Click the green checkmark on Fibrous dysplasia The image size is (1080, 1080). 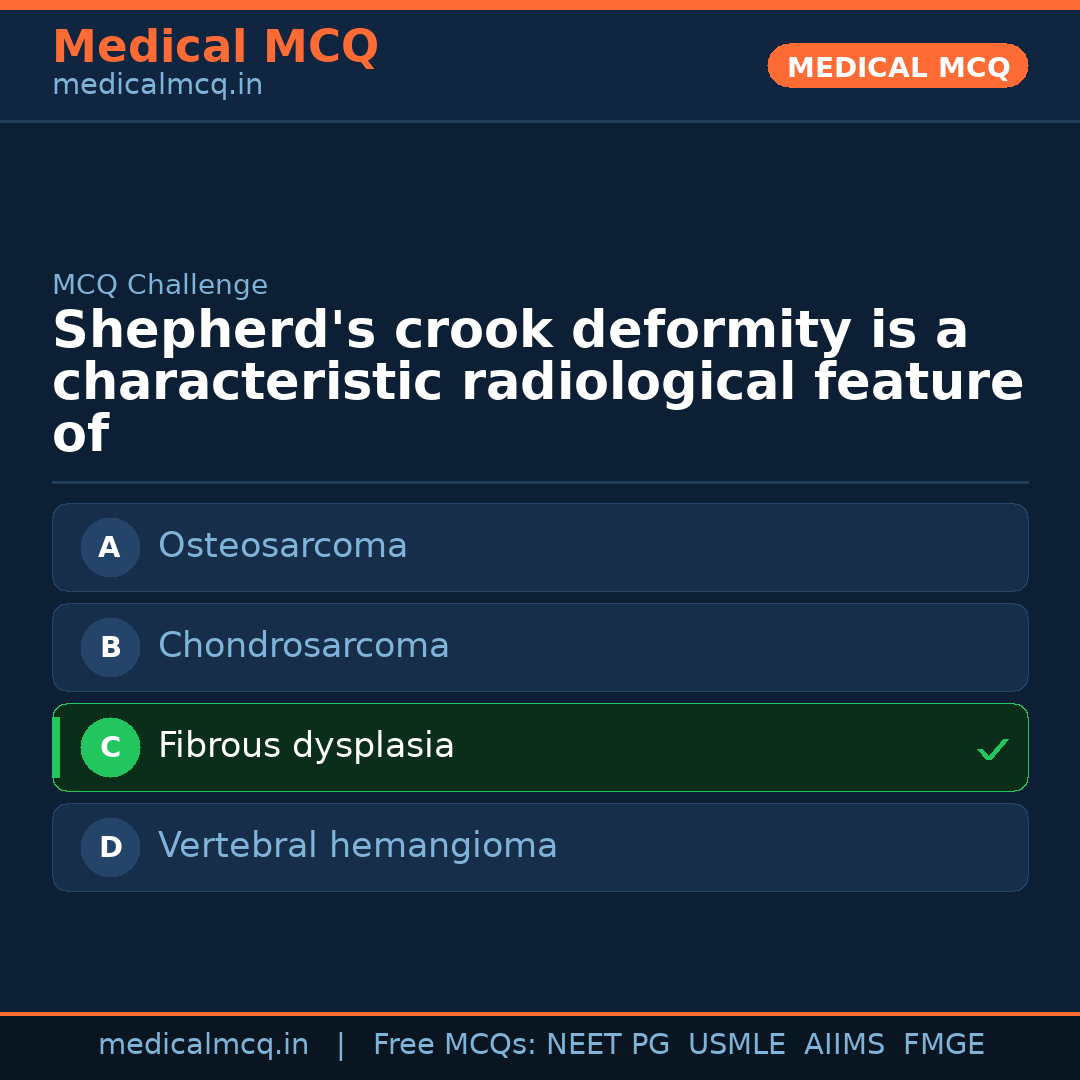[992, 749]
